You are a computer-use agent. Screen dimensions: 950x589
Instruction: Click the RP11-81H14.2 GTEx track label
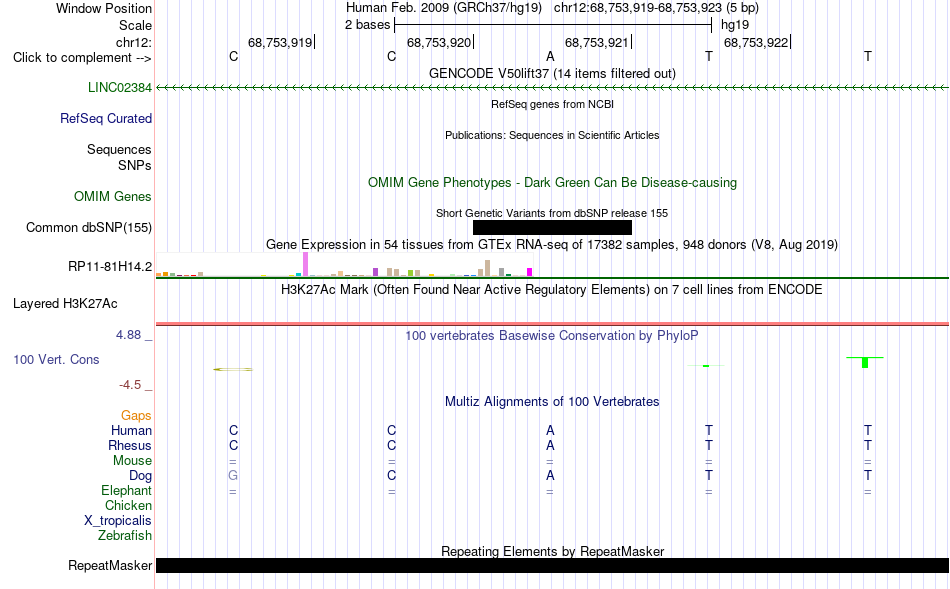[110, 266]
